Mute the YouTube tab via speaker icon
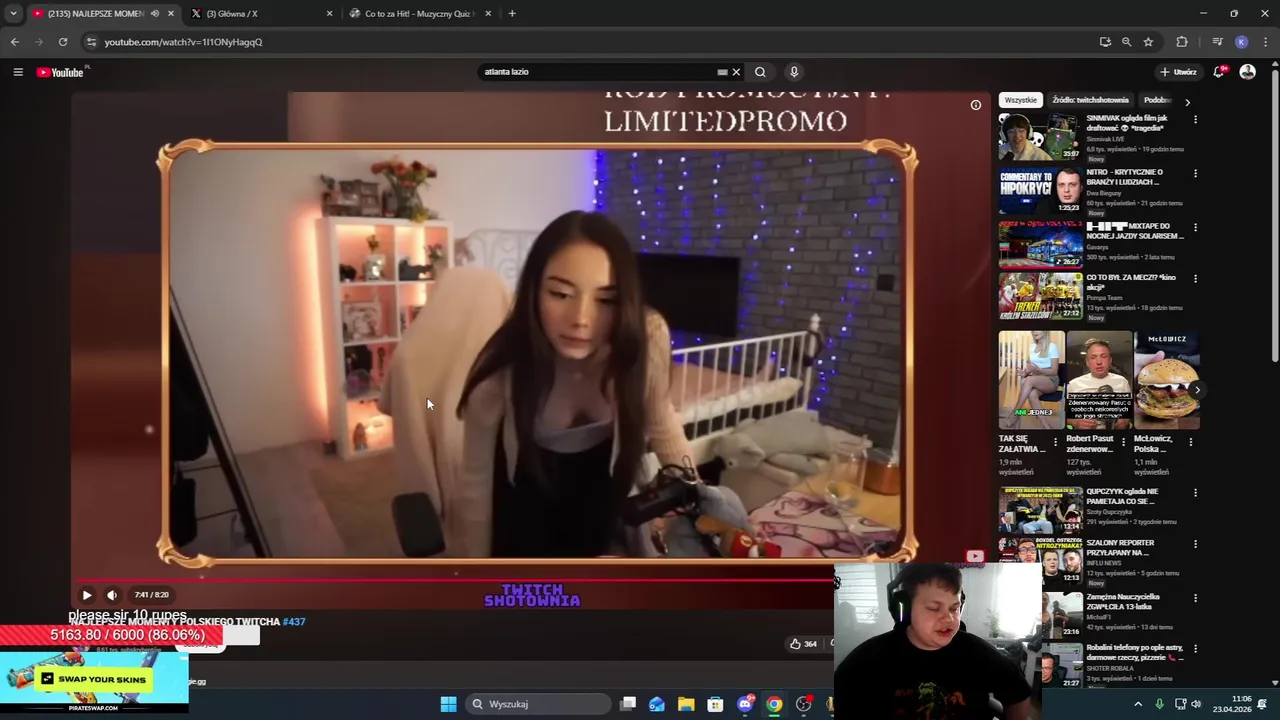 coord(154,13)
